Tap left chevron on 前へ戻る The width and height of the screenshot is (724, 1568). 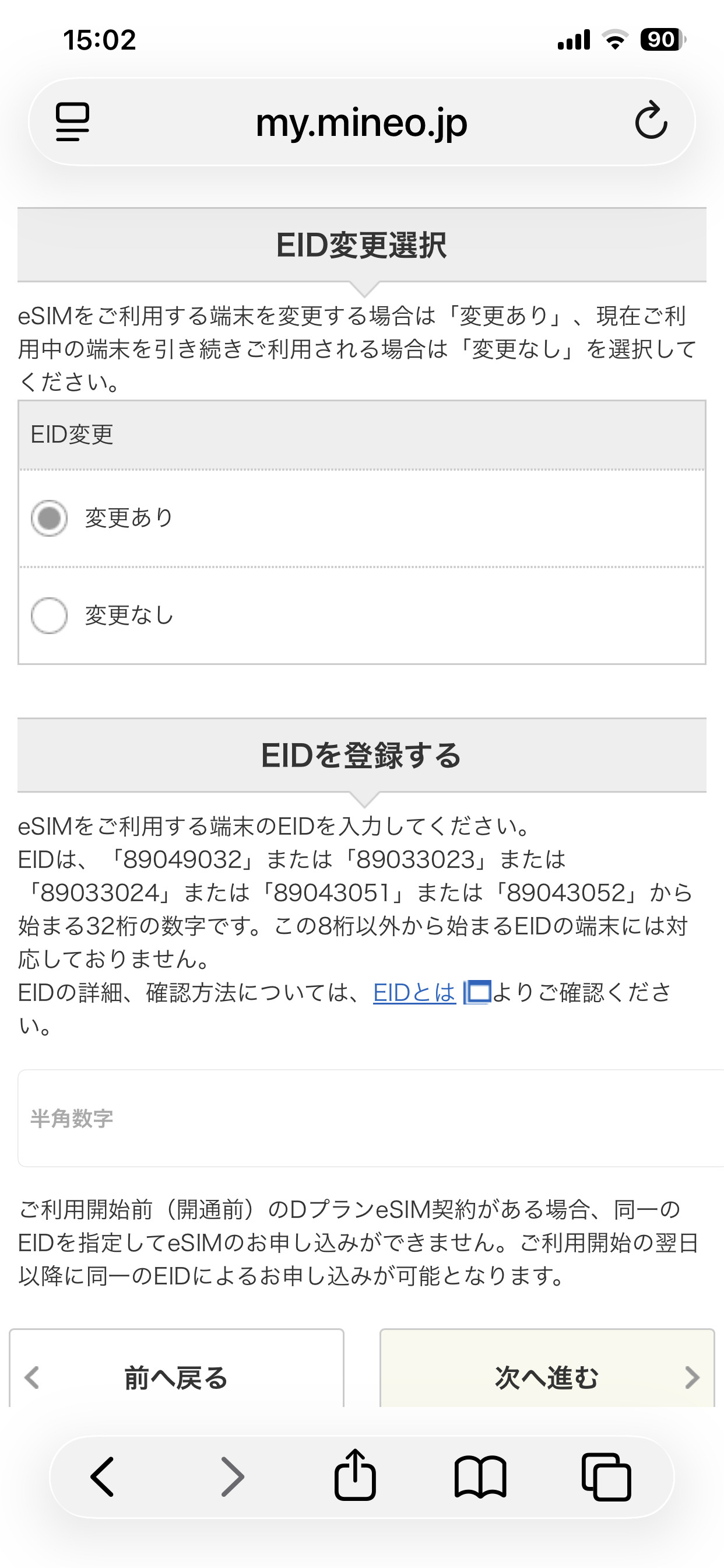[x=31, y=1377]
